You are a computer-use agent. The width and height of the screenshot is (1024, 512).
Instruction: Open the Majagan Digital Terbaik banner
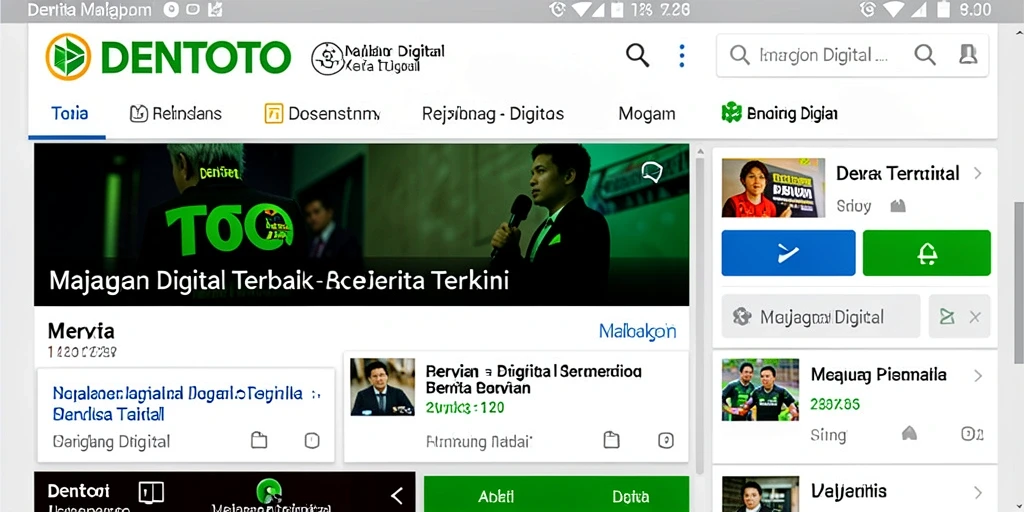pos(361,225)
